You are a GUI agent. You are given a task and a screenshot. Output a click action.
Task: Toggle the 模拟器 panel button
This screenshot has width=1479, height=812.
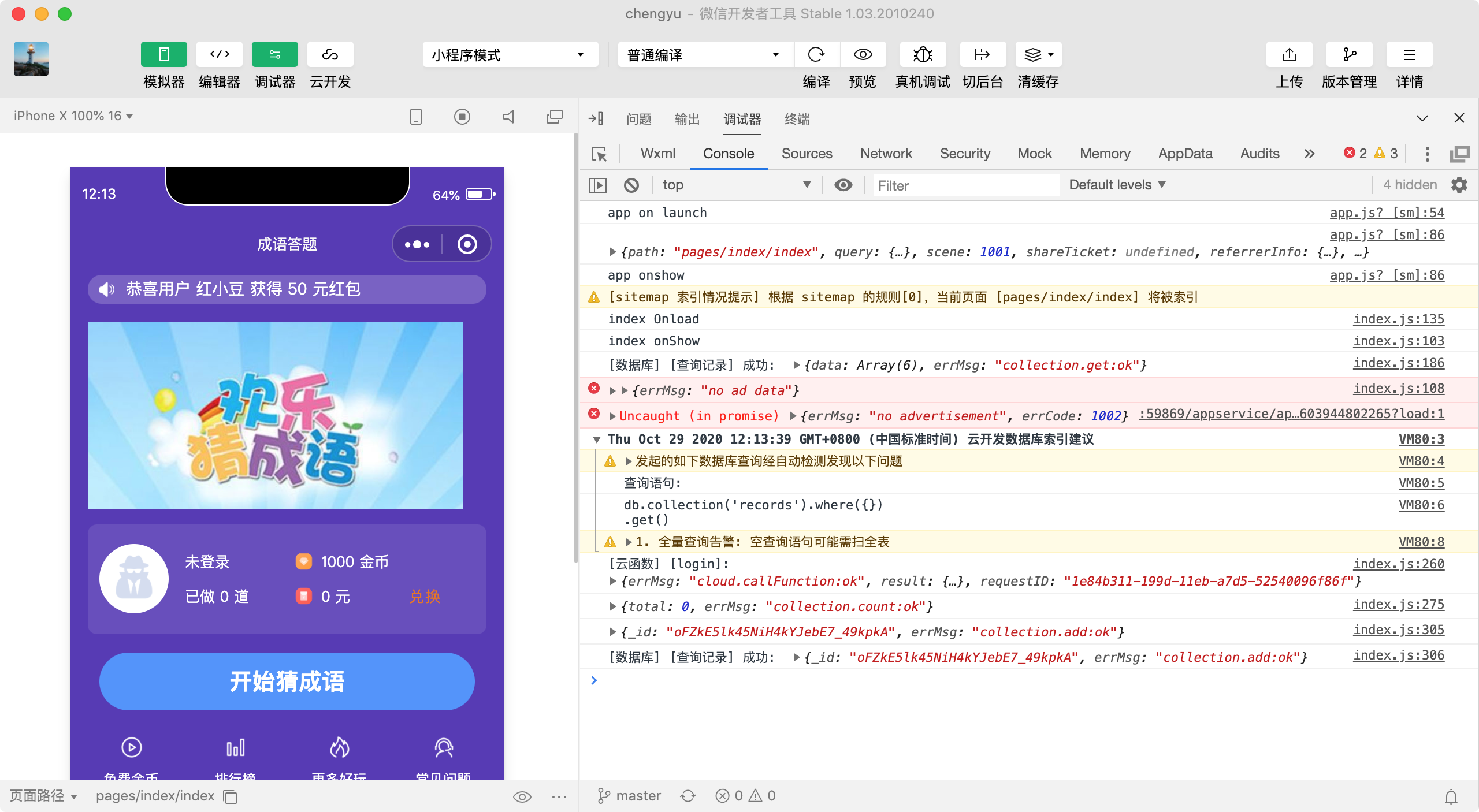click(x=163, y=54)
